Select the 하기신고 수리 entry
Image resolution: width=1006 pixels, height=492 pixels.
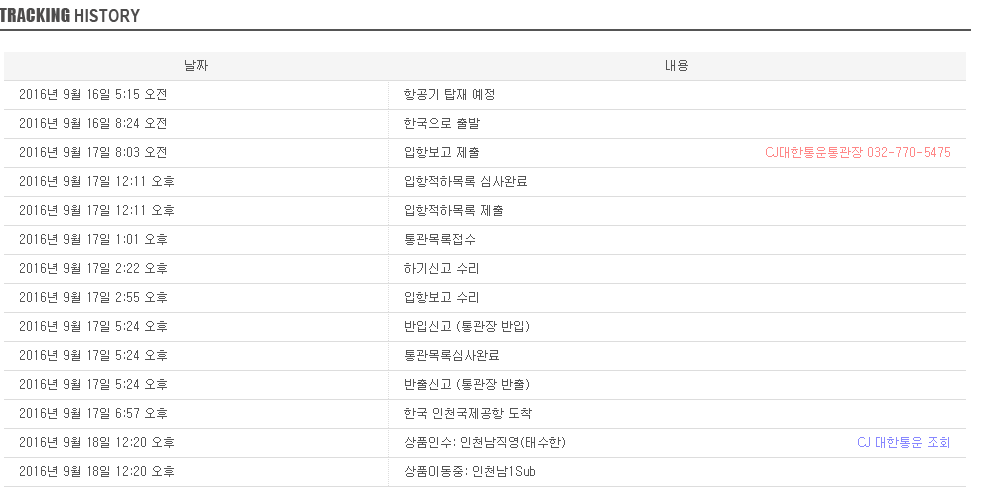(x=441, y=269)
